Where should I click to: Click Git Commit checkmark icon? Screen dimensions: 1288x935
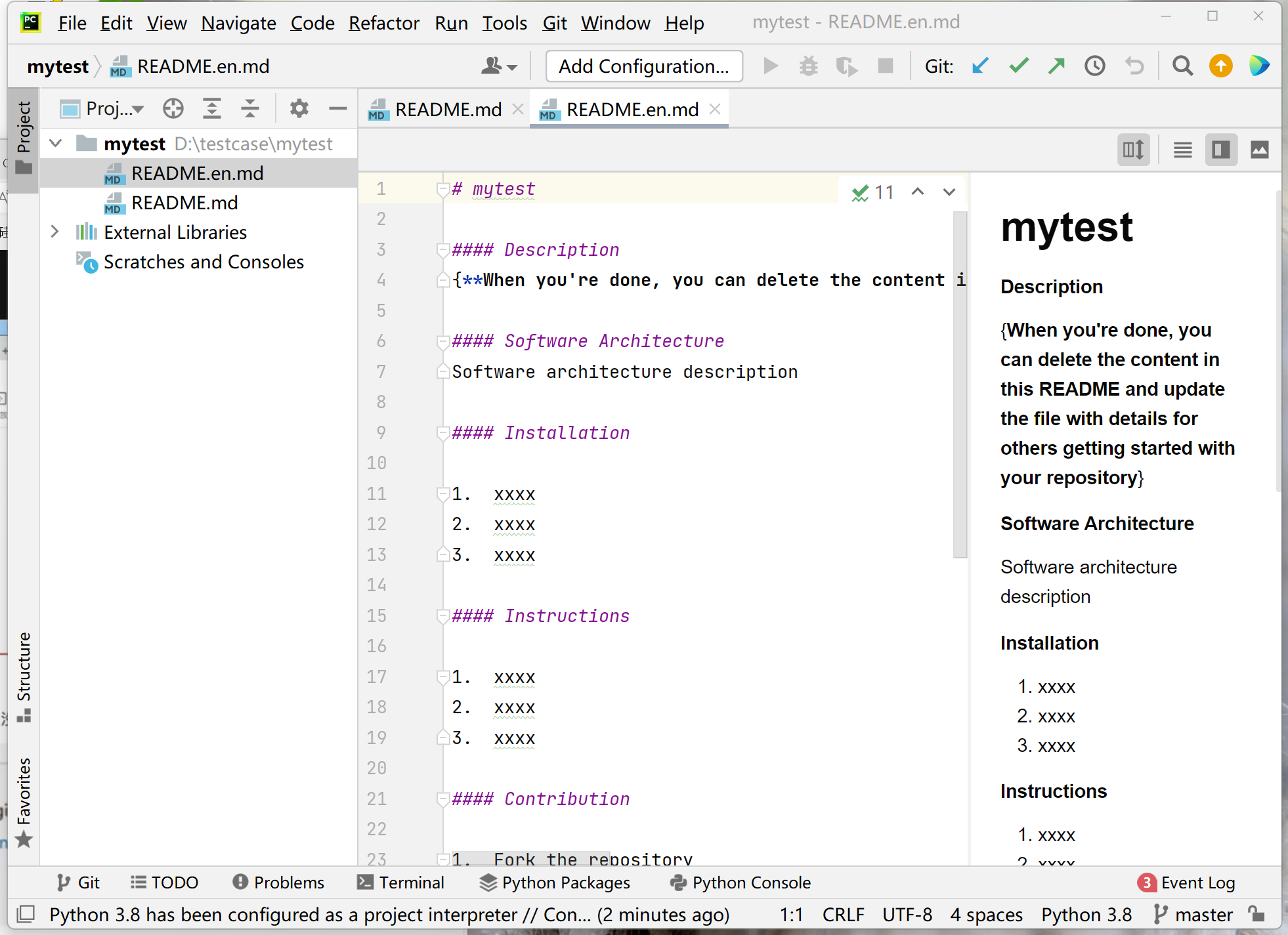[x=1019, y=66]
